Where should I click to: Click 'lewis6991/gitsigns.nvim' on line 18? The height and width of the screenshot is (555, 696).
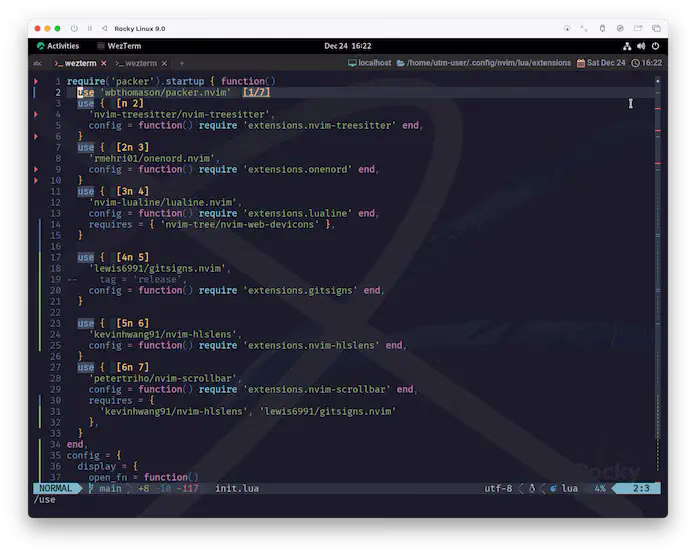(x=157, y=269)
